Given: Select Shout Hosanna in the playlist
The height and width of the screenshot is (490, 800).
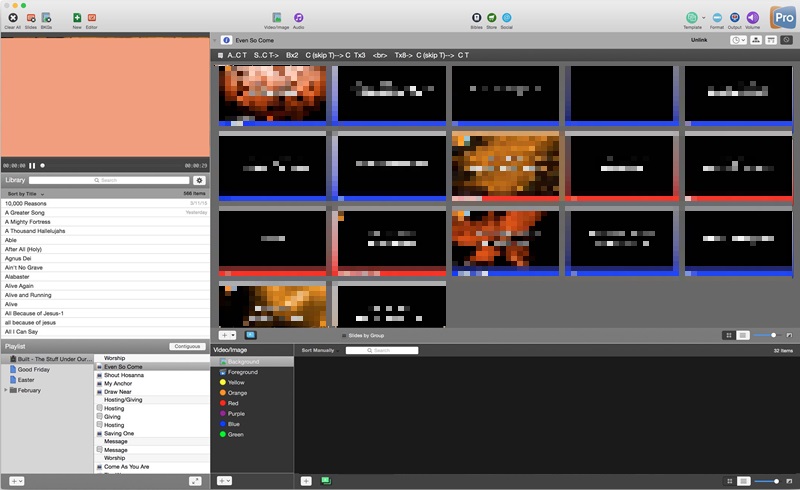Looking at the screenshot, I should [x=124, y=375].
